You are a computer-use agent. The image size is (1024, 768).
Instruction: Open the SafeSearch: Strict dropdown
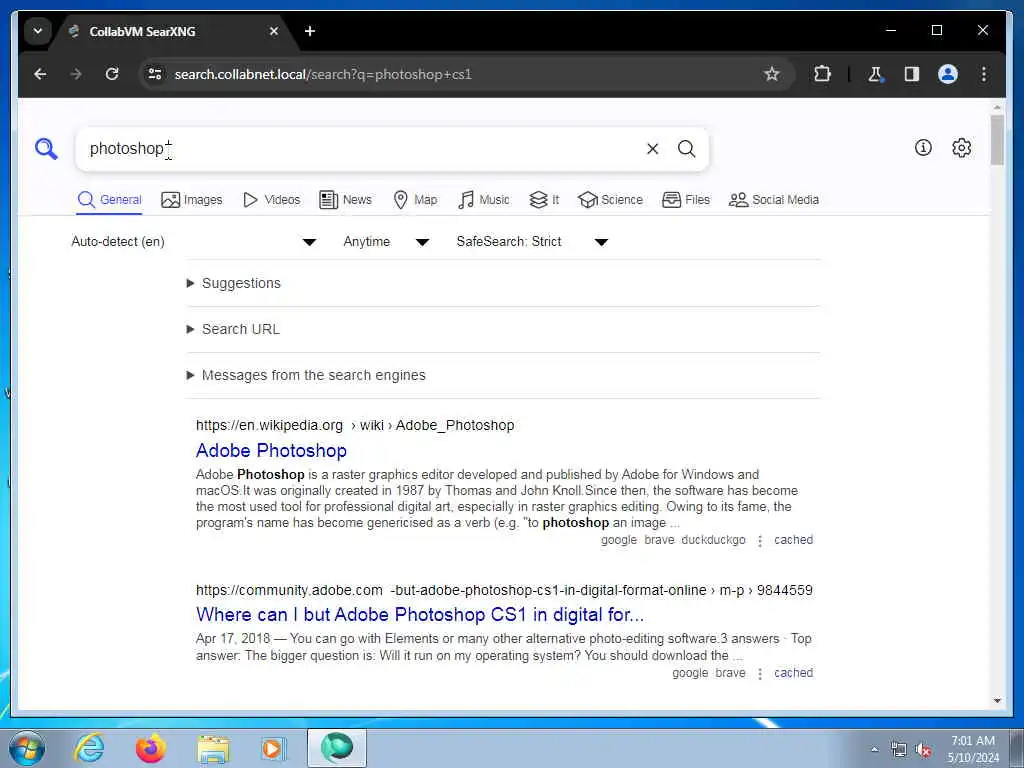tap(532, 242)
